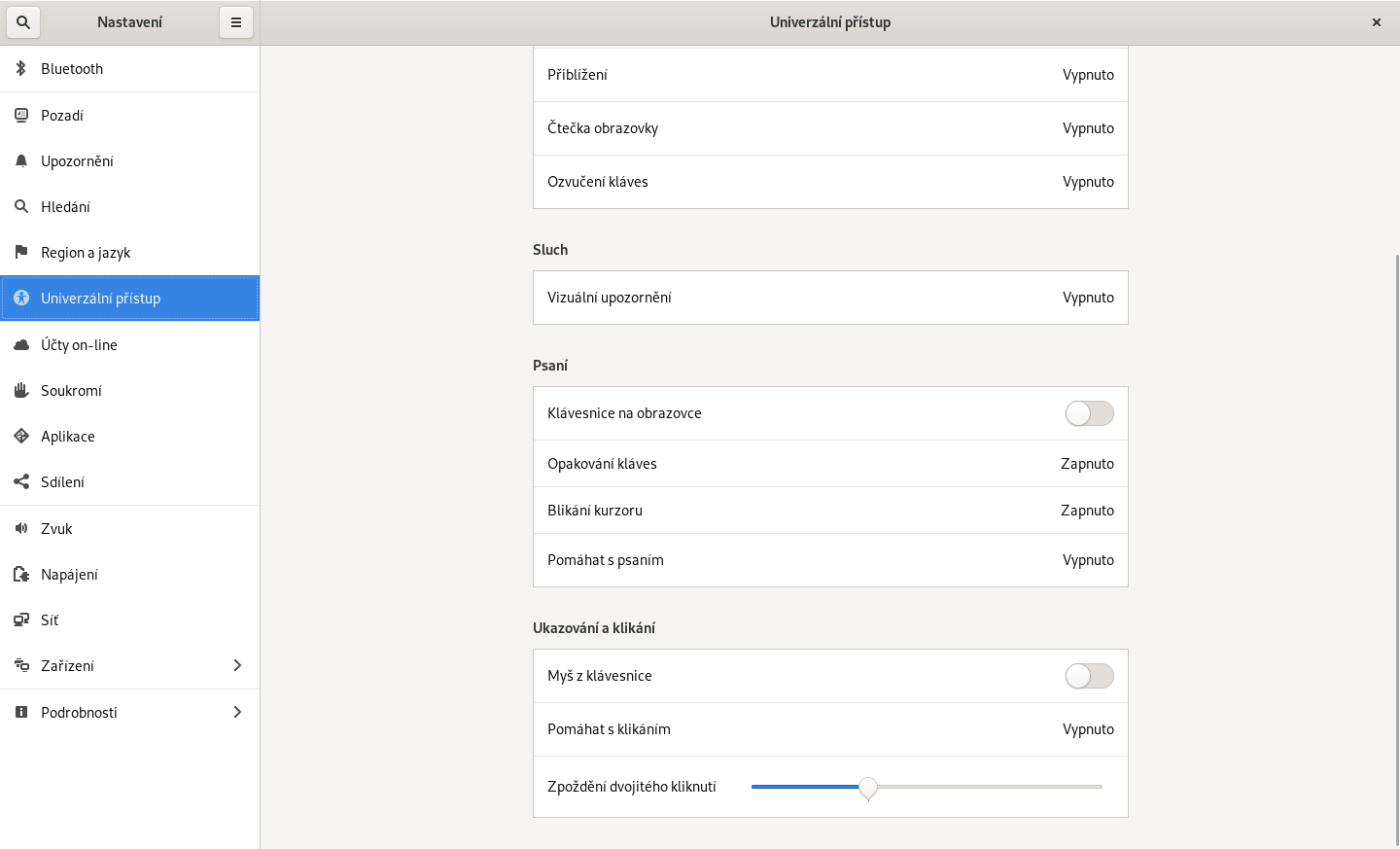Viewport: 1400px width, 849px height.
Task: Toggle the Klávesnice na obrazovce switch
Action: (x=1089, y=413)
